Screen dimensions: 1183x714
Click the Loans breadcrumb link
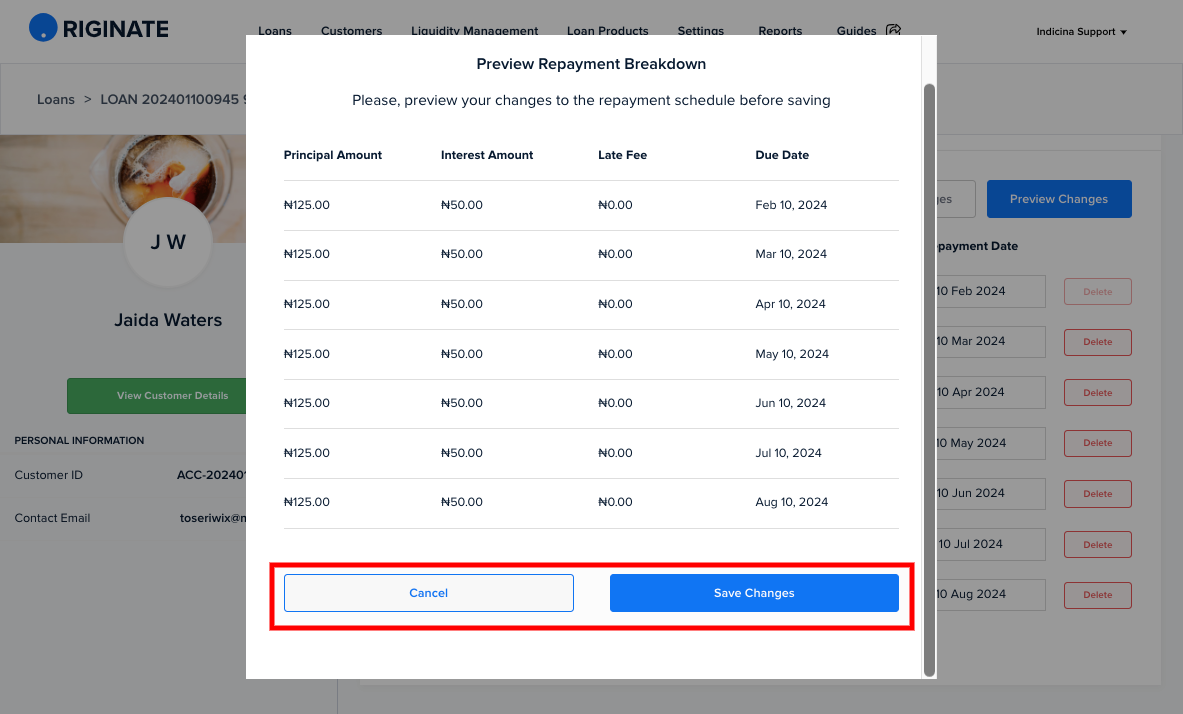[x=56, y=100]
